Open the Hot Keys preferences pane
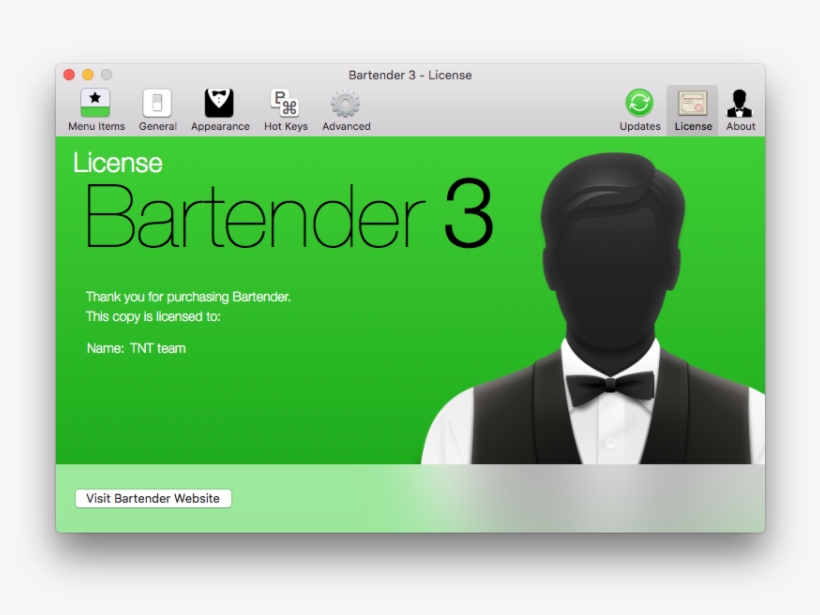The image size is (820, 615). pyautogui.click(x=284, y=103)
